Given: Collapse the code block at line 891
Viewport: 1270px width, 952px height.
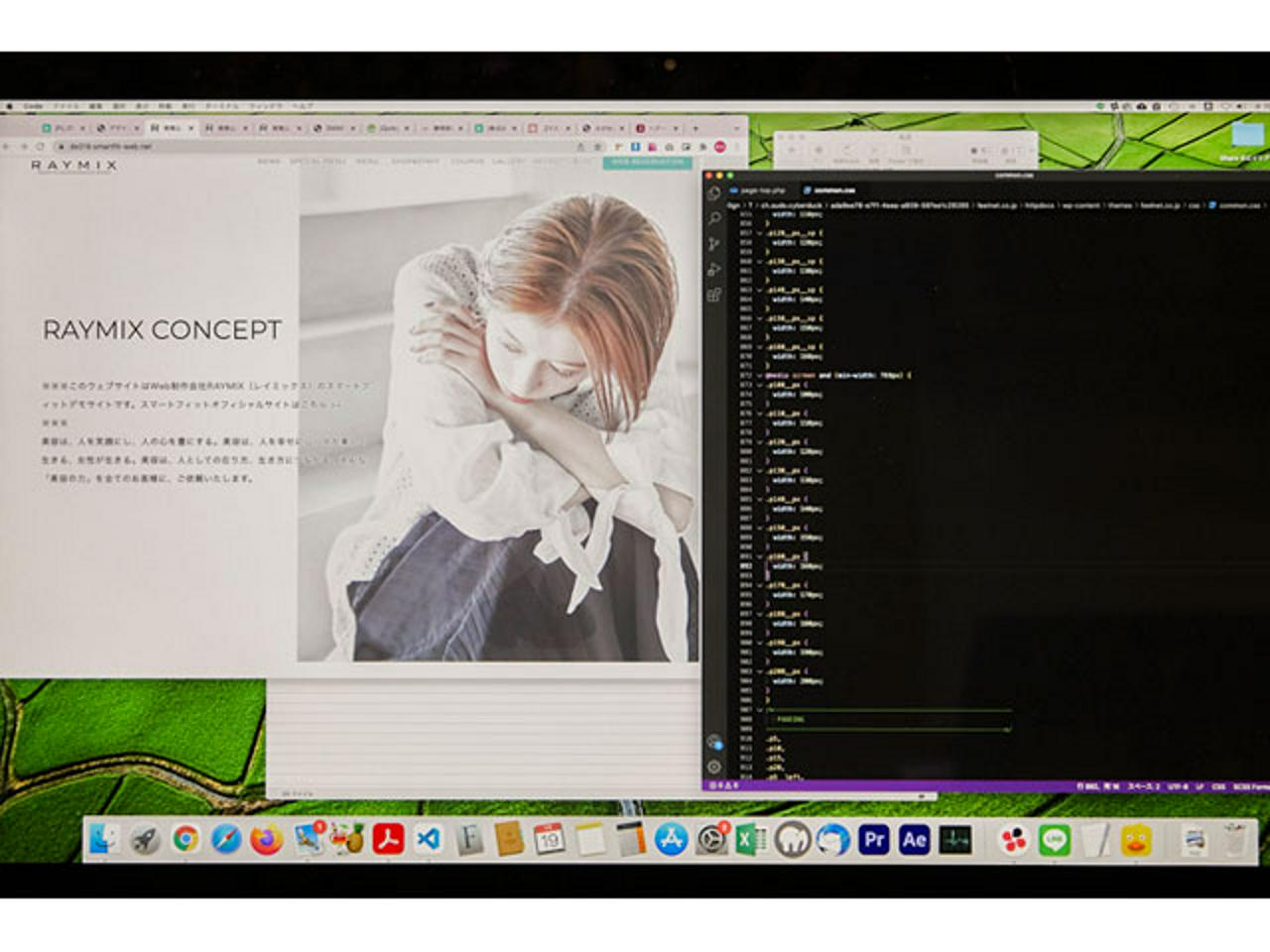Looking at the screenshot, I should point(760,557).
